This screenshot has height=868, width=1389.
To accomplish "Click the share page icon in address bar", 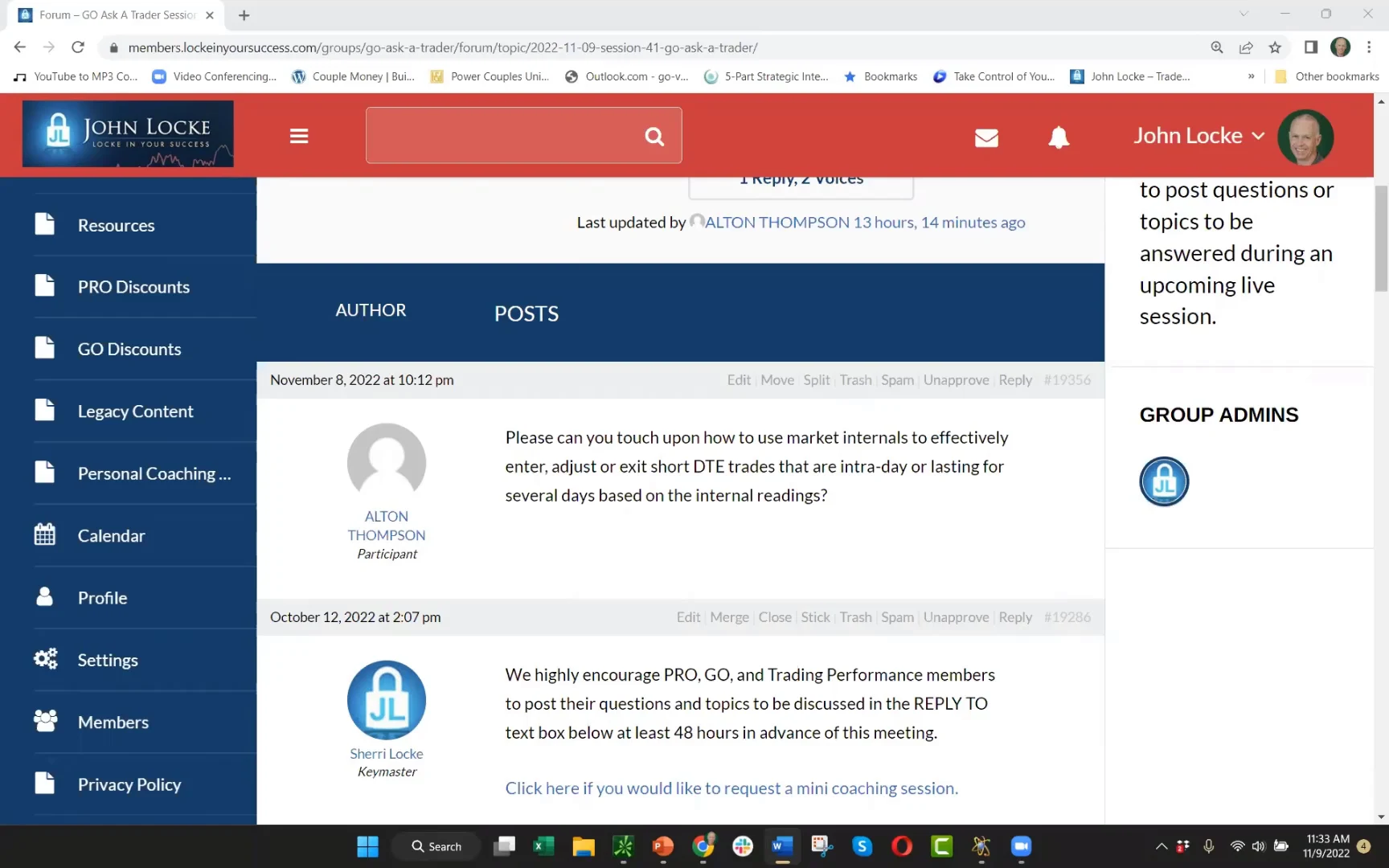I will pyautogui.click(x=1246, y=47).
